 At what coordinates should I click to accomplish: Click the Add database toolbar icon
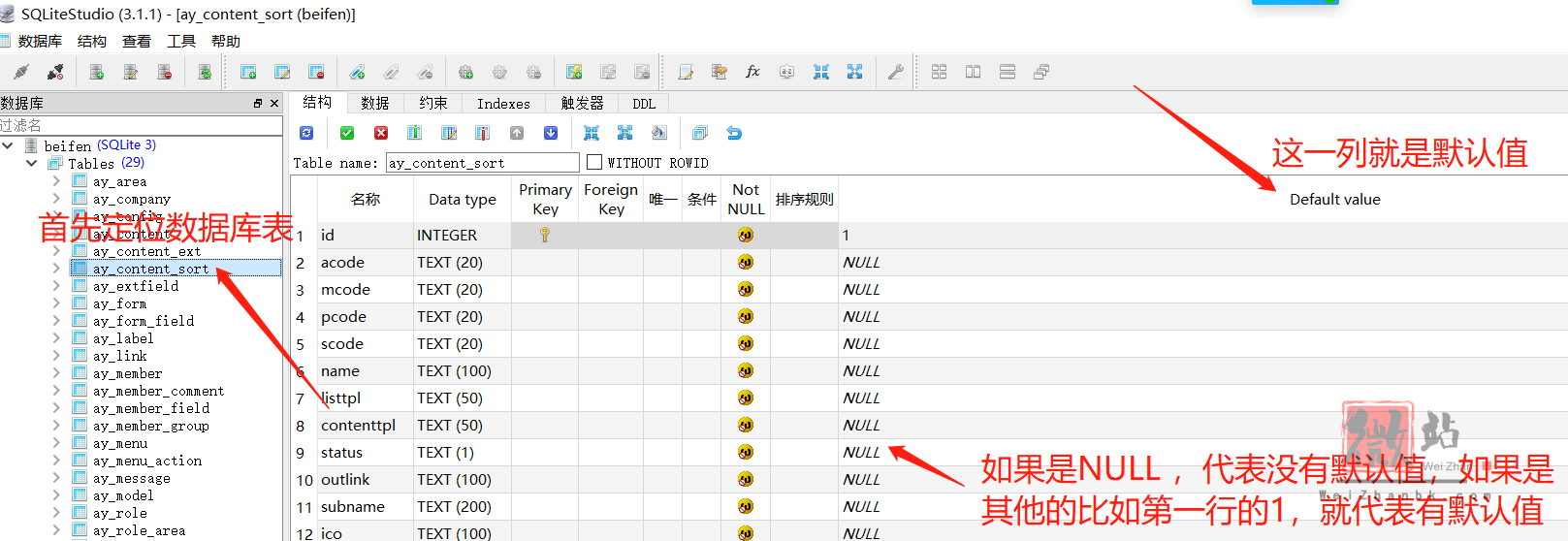pyautogui.click(x=96, y=72)
